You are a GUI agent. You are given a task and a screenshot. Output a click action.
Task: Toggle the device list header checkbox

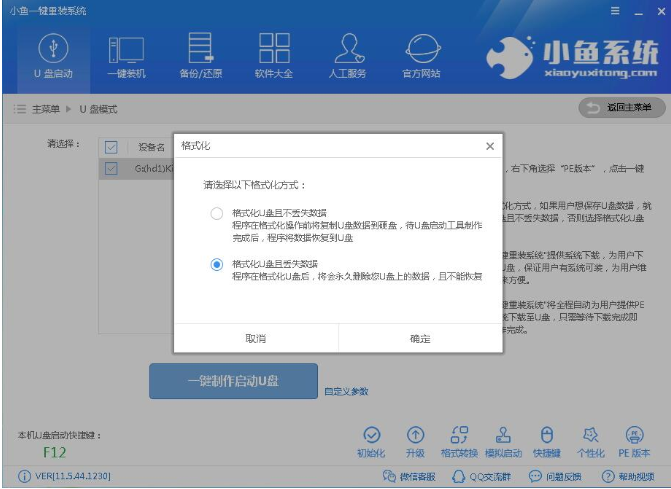pyautogui.click(x=112, y=146)
